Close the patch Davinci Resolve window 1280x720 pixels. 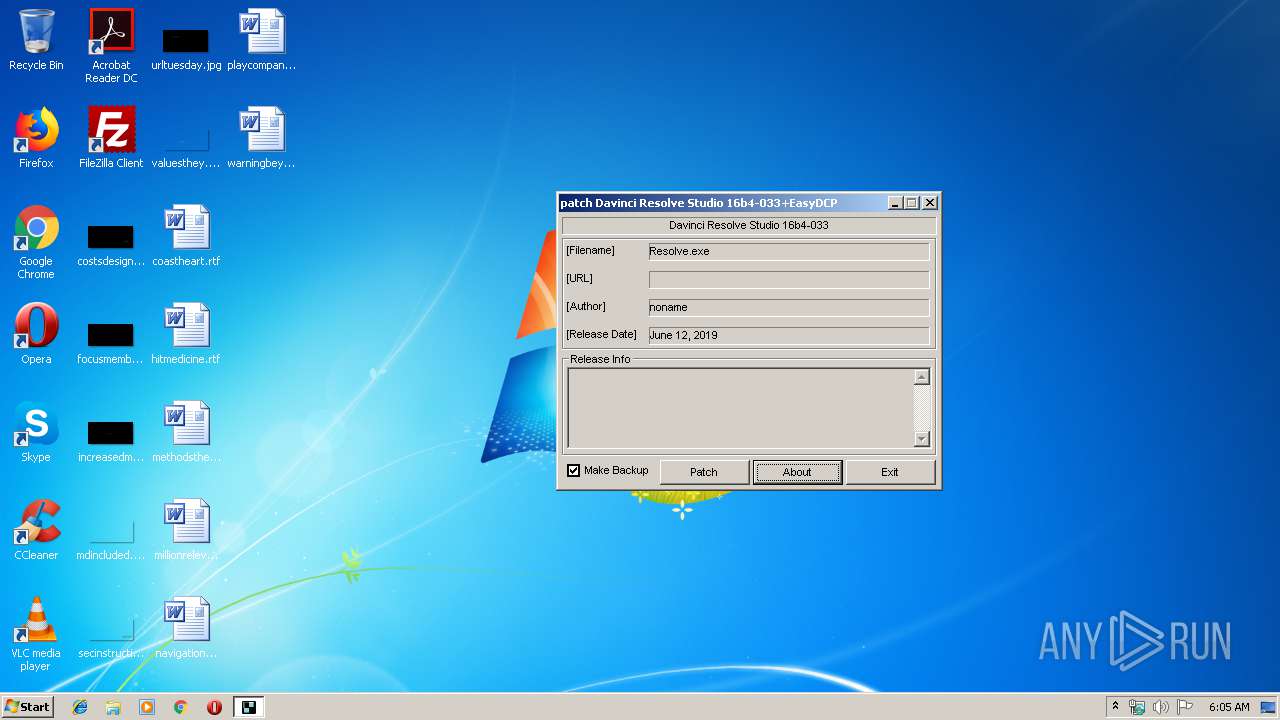pyautogui.click(x=929, y=203)
